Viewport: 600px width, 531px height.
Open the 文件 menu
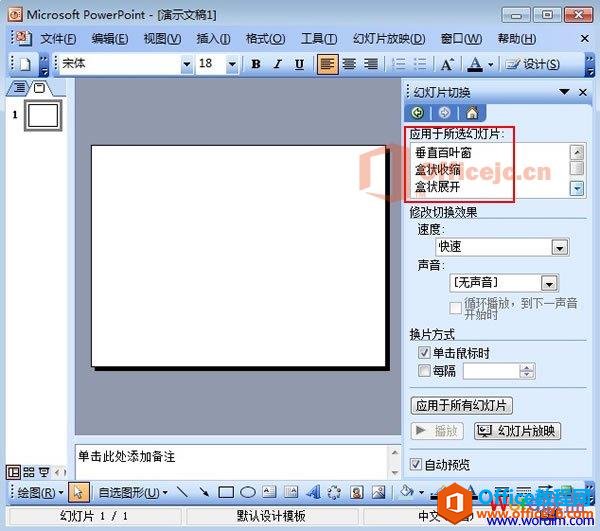[58, 39]
